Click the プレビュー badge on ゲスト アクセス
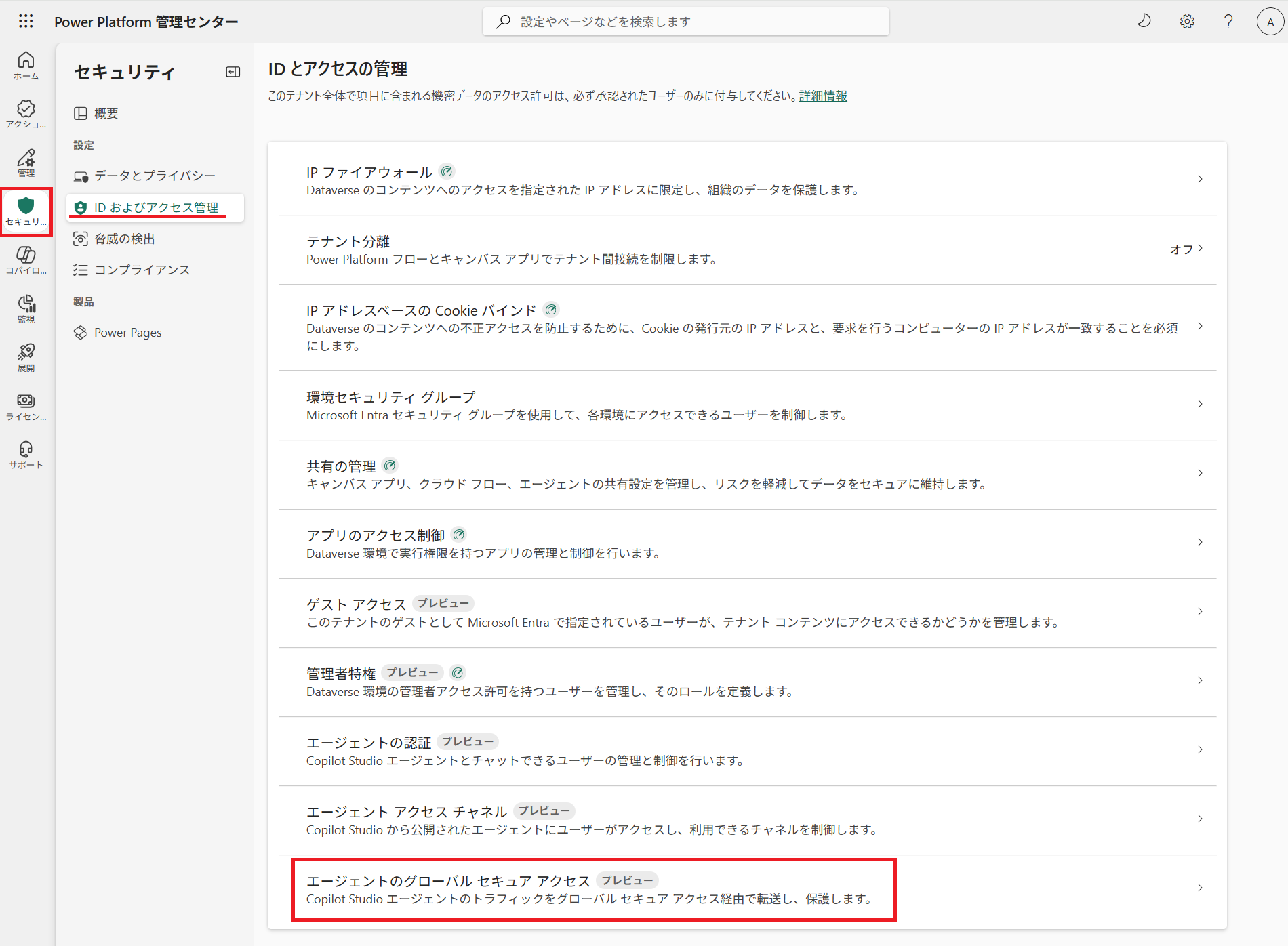This screenshot has width=1288, height=946. tap(443, 604)
